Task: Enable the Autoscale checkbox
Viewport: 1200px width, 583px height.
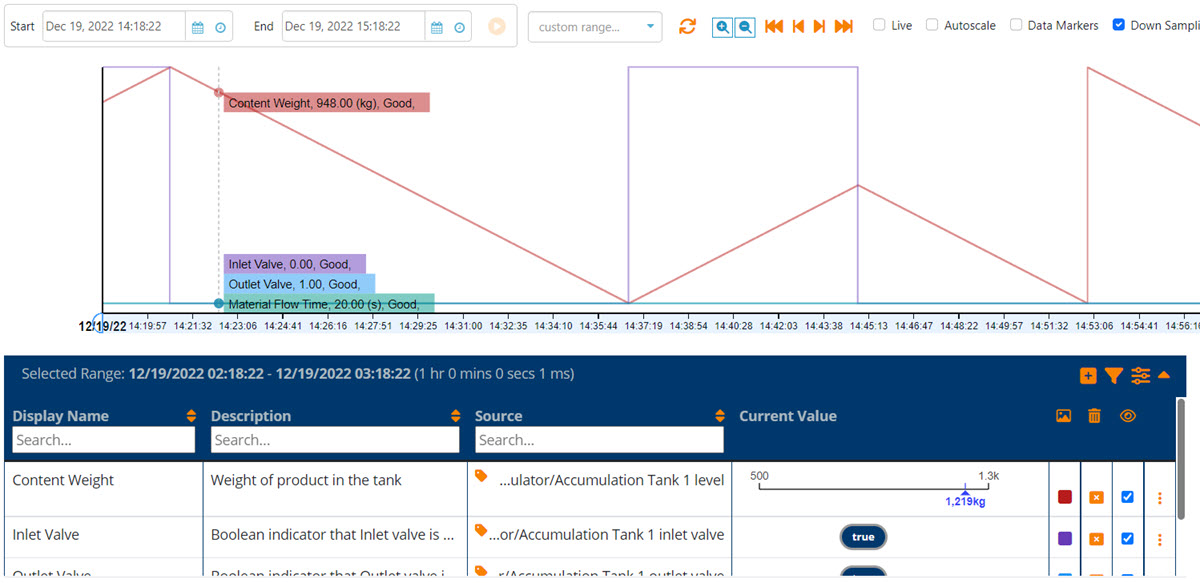Action: (x=932, y=25)
